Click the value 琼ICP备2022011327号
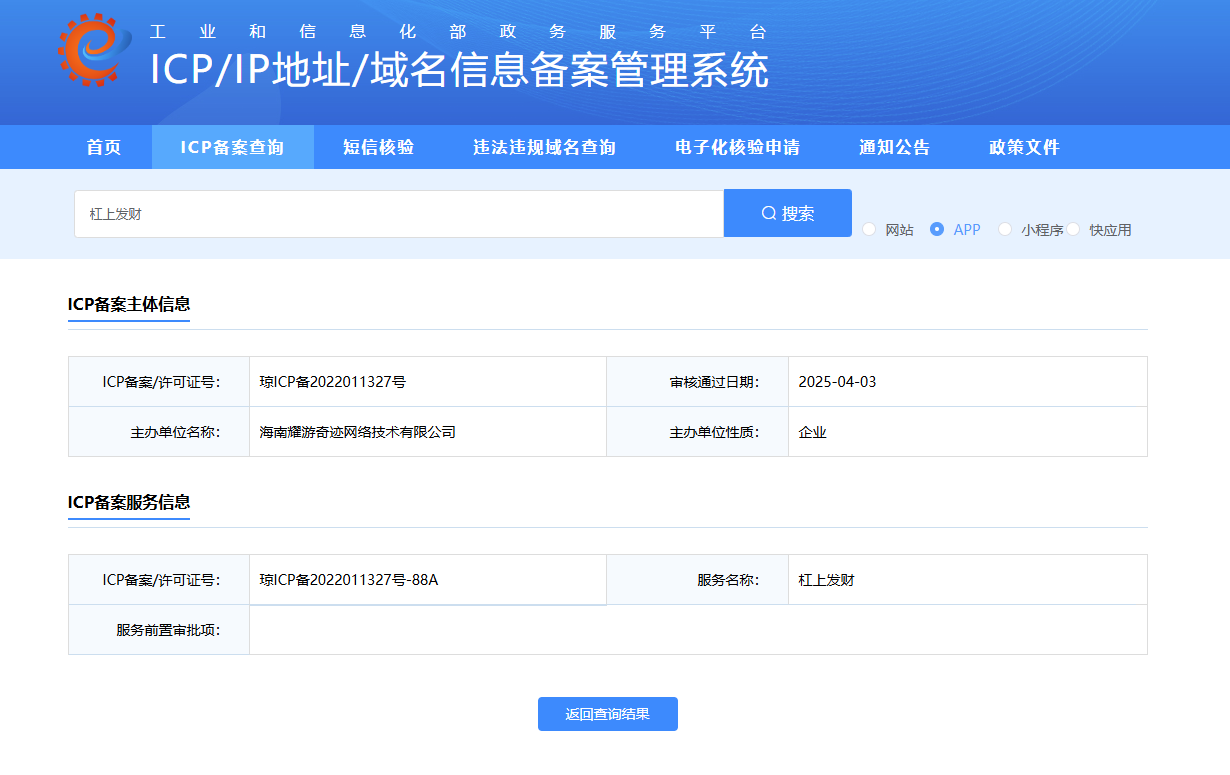1230x775 pixels. click(x=332, y=382)
